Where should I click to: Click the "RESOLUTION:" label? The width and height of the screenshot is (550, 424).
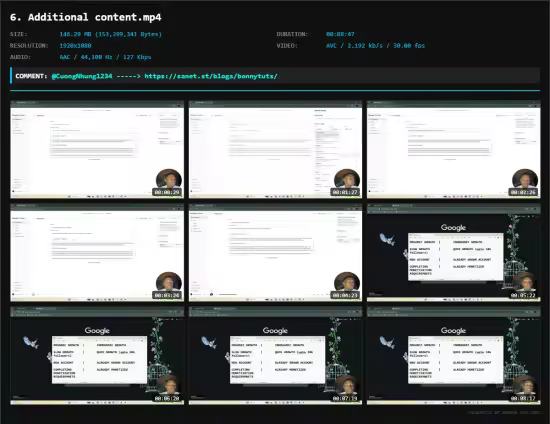point(29,46)
